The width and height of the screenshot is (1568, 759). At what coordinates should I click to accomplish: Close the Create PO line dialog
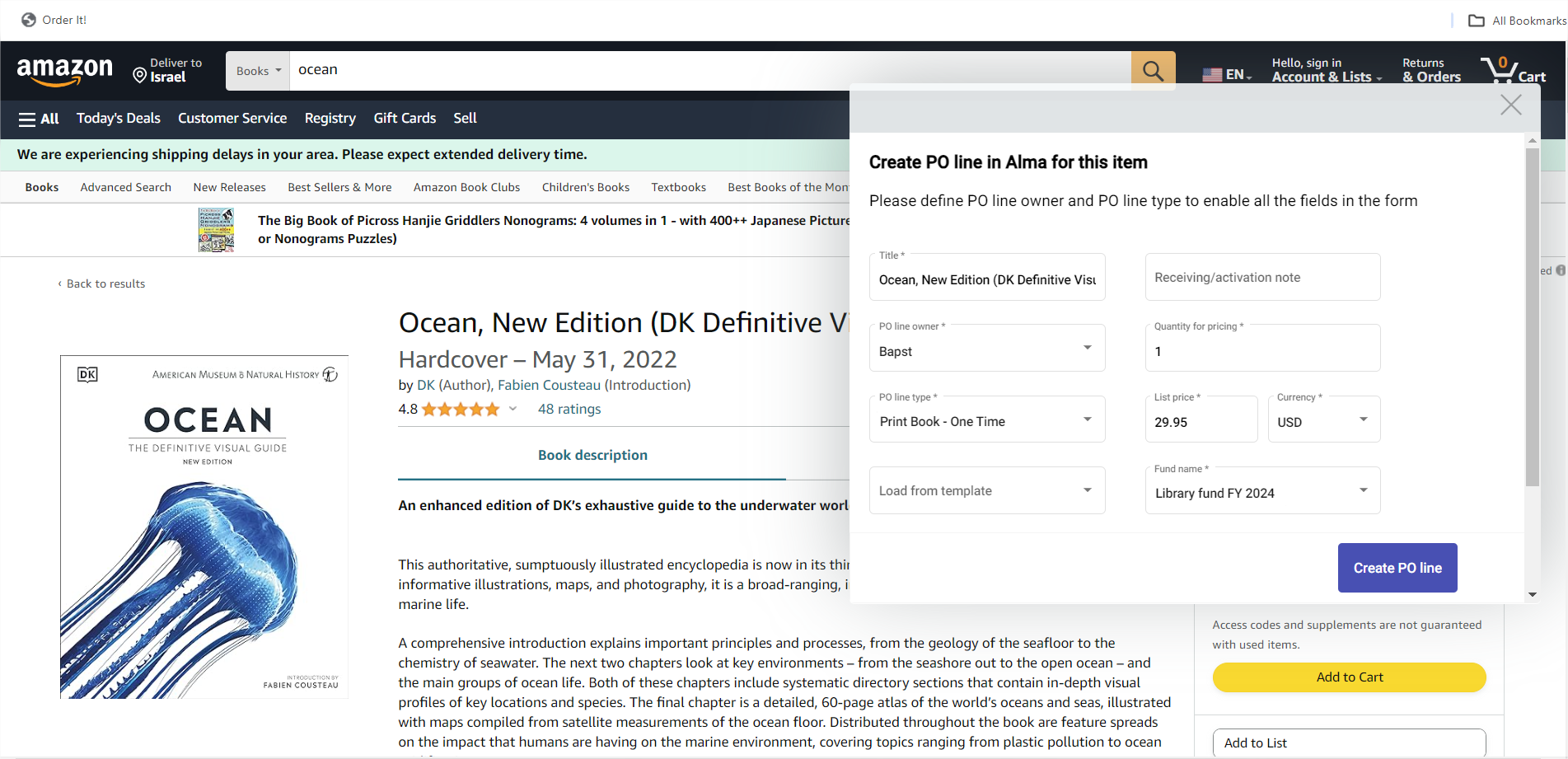pos(1510,105)
